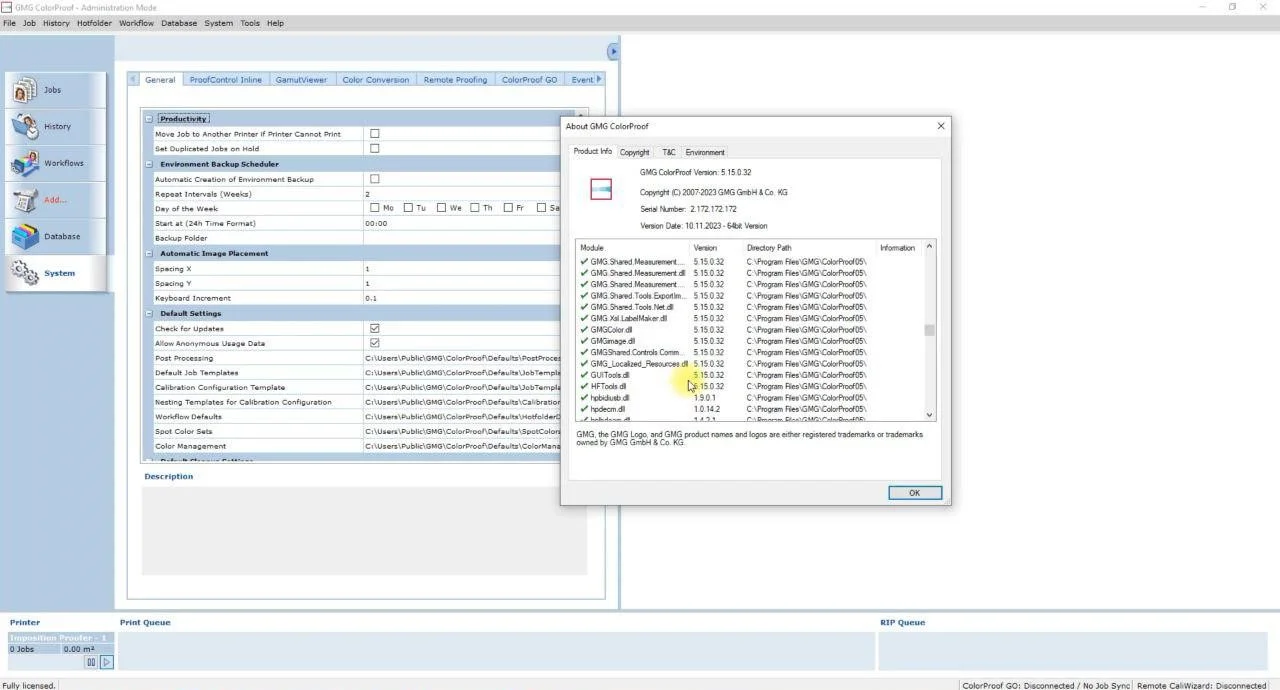This screenshot has height=690, width=1280.
Task: Sort by Version column header
Action: tap(716, 248)
